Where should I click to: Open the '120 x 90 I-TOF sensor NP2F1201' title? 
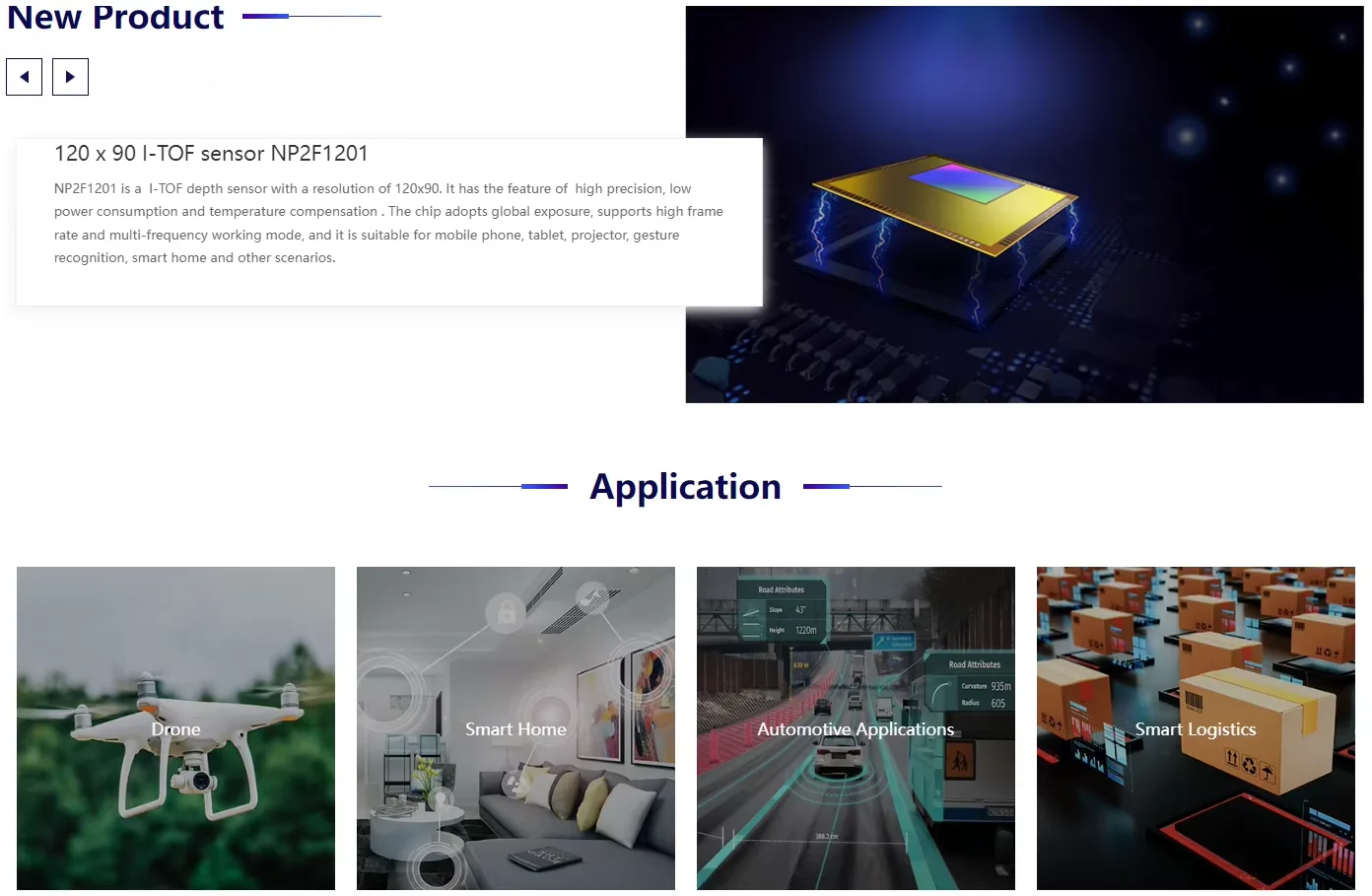click(x=211, y=154)
